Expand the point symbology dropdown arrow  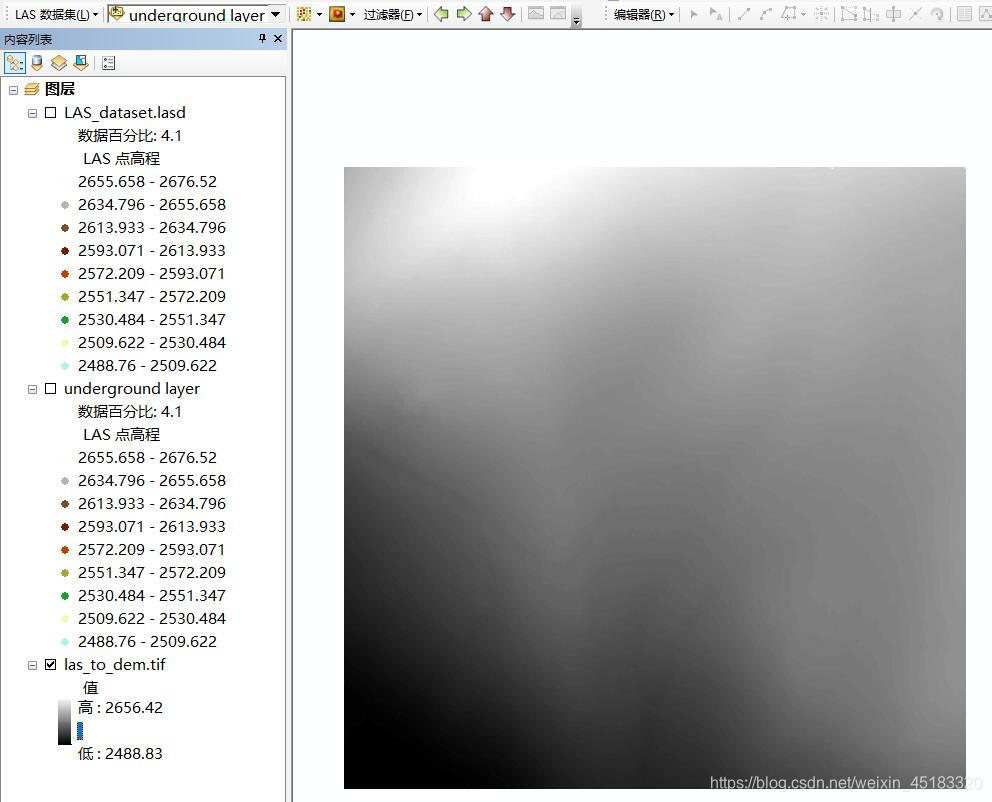pyautogui.click(x=319, y=15)
